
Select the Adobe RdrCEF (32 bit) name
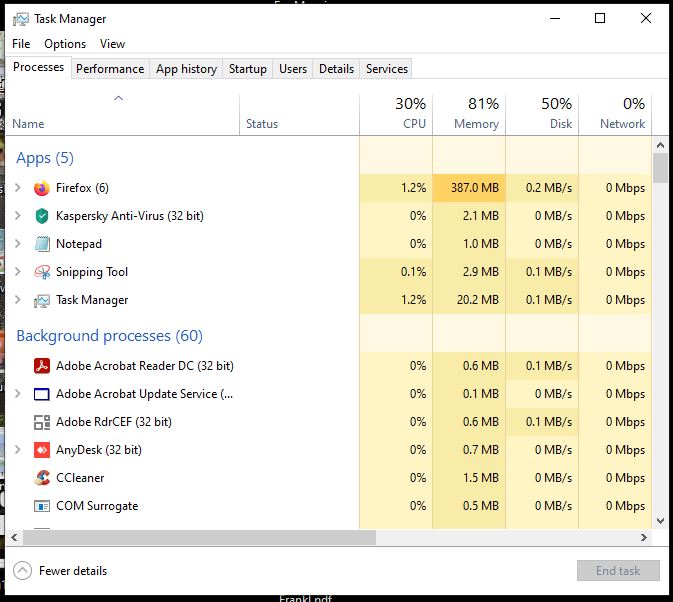pos(114,422)
